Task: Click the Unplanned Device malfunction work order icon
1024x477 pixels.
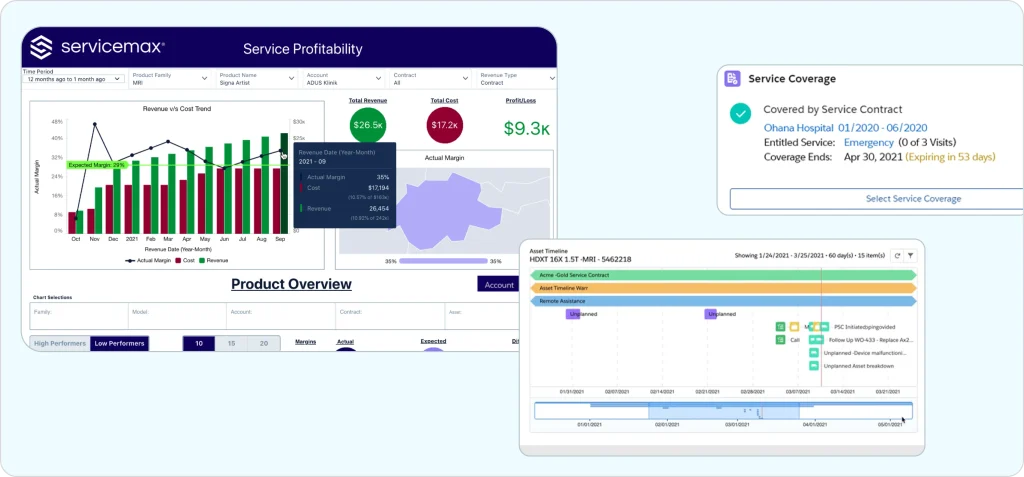Action: click(814, 353)
